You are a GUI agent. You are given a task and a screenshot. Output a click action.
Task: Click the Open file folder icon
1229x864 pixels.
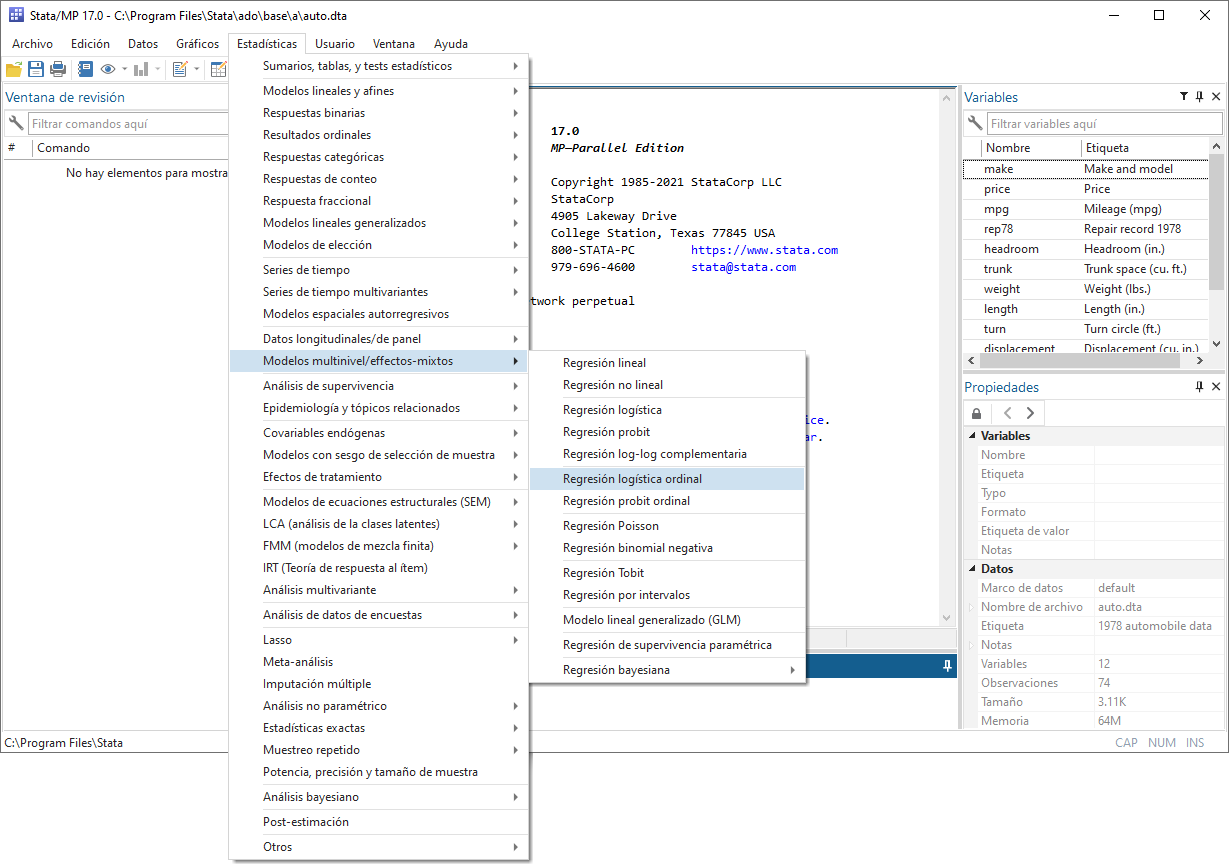click(x=14, y=69)
